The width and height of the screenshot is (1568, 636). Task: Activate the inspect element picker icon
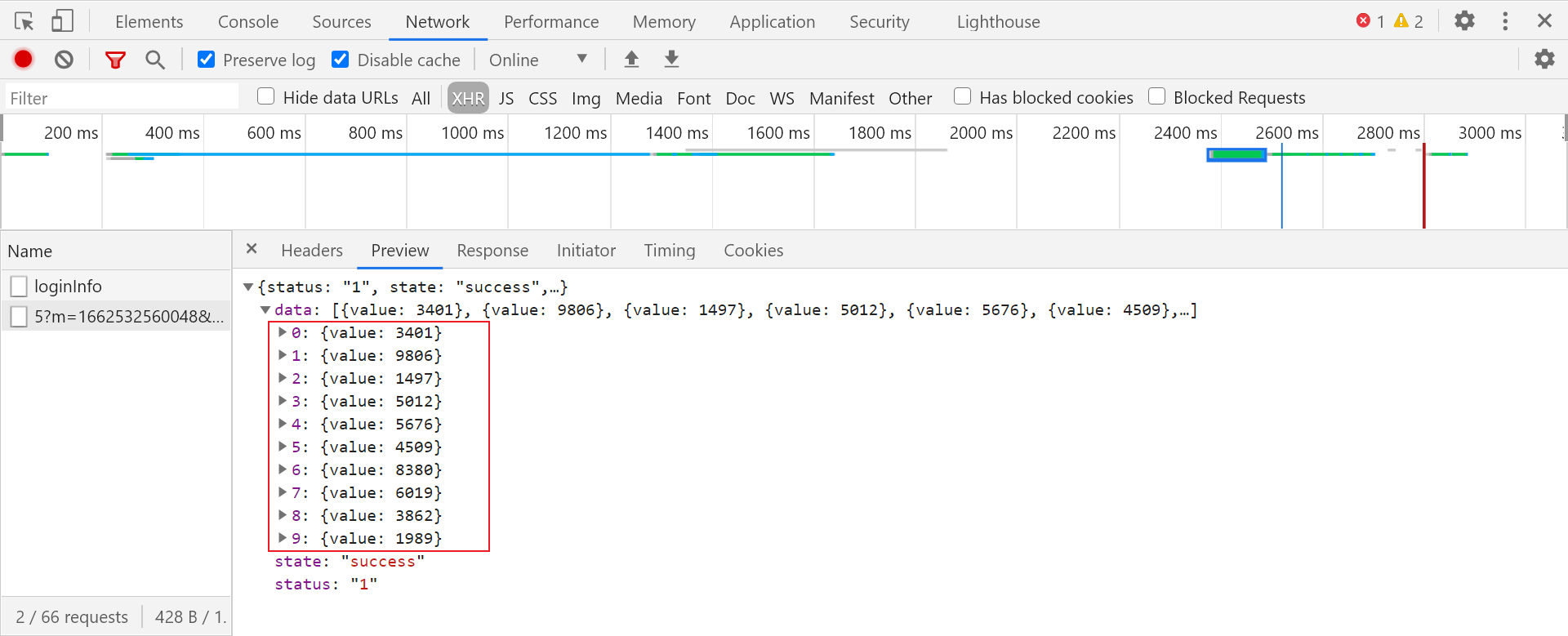pyautogui.click(x=24, y=21)
